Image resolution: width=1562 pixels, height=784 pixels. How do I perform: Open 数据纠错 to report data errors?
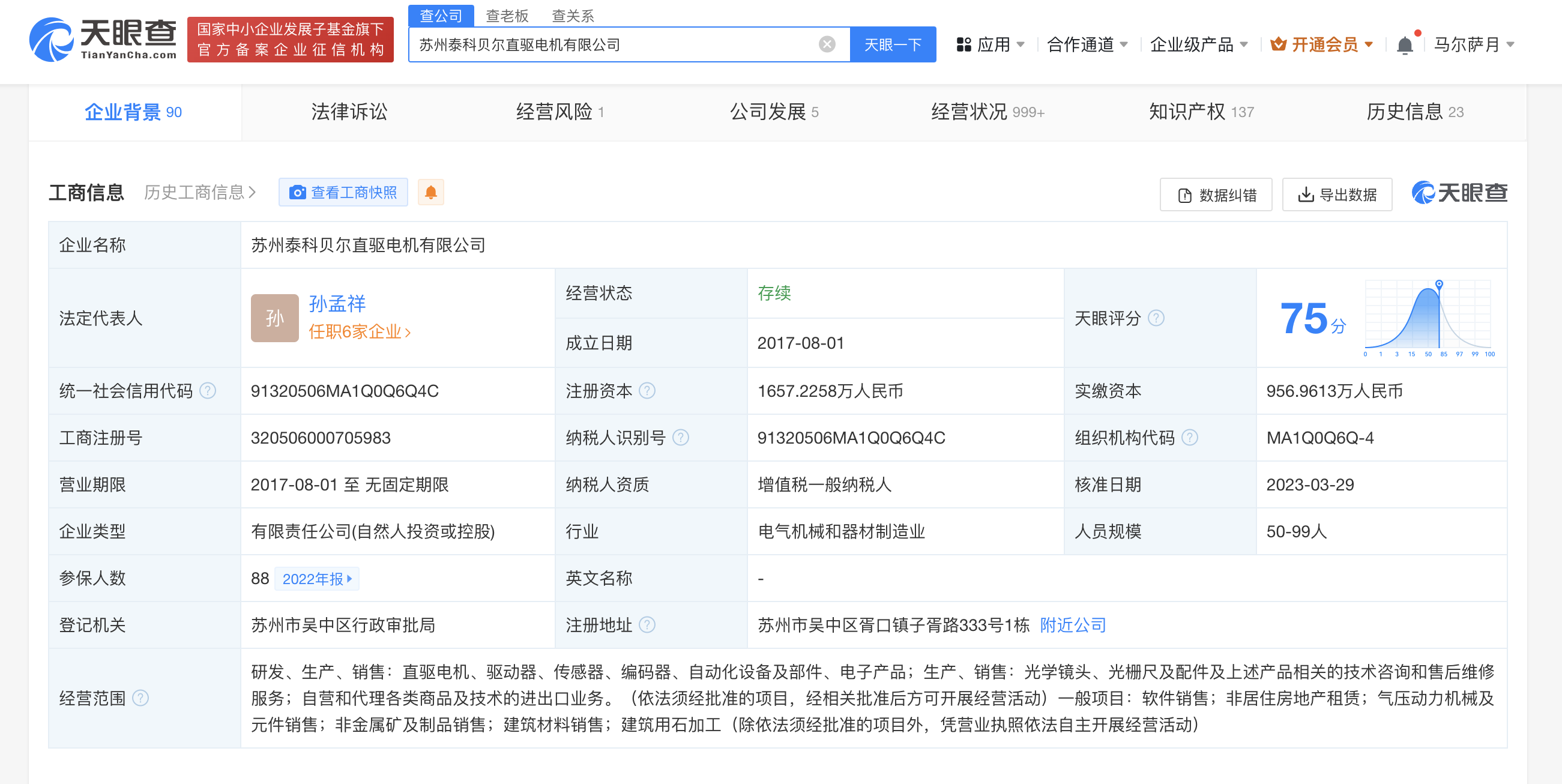pyautogui.click(x=1215, y=194)
